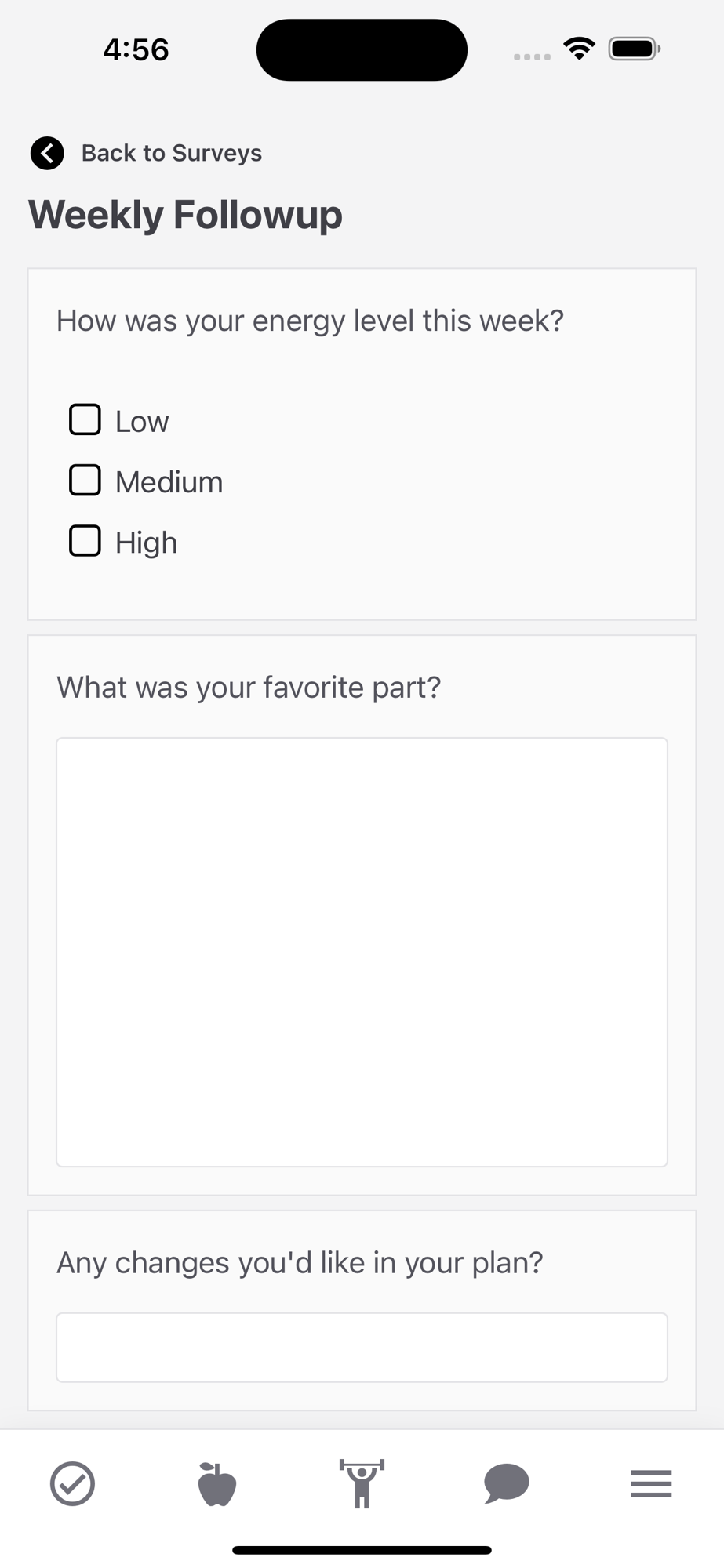Check the High energy checkbox
This screenshot has height=1568, width=724.
(x=85, y=541)
